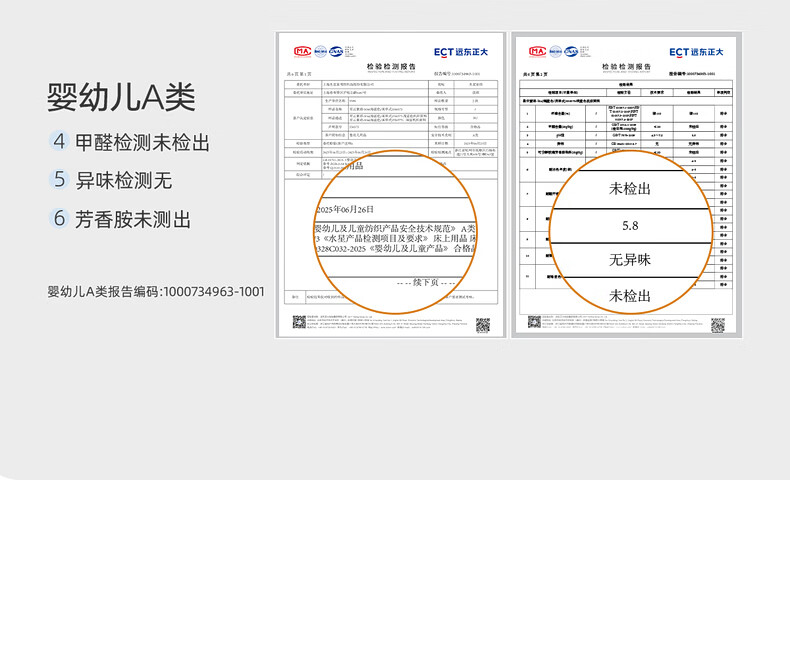Click the red MA logo on right report

(x=538, y=51)
